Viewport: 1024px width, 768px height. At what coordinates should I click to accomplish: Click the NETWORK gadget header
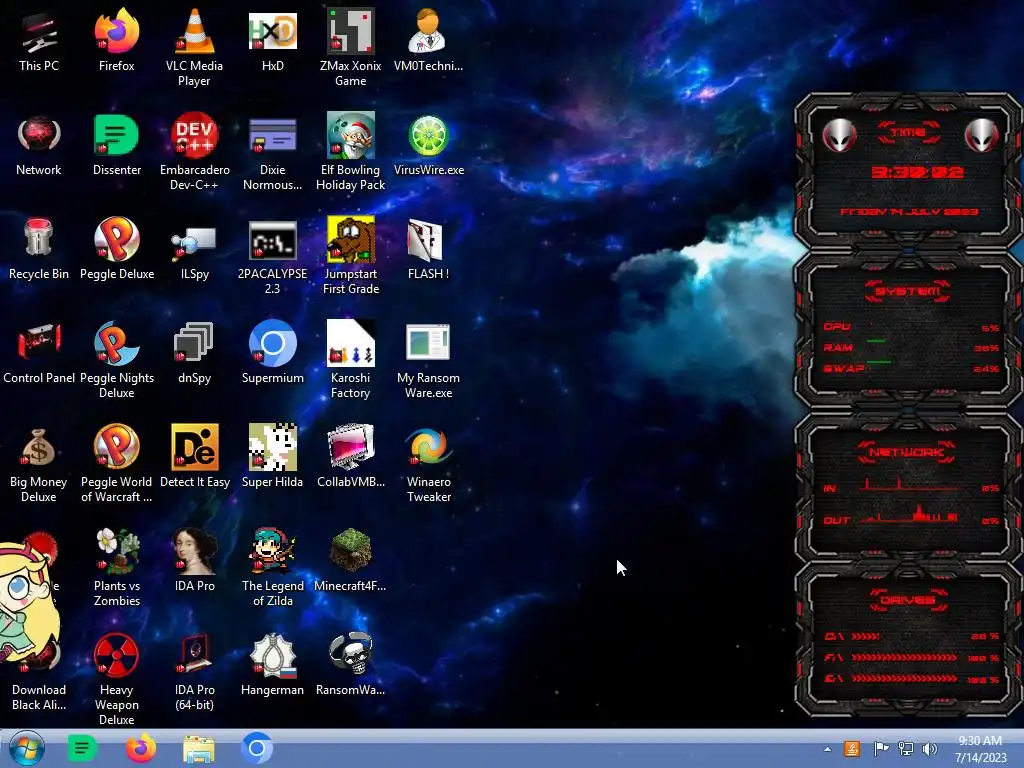[x=908, y=452]
